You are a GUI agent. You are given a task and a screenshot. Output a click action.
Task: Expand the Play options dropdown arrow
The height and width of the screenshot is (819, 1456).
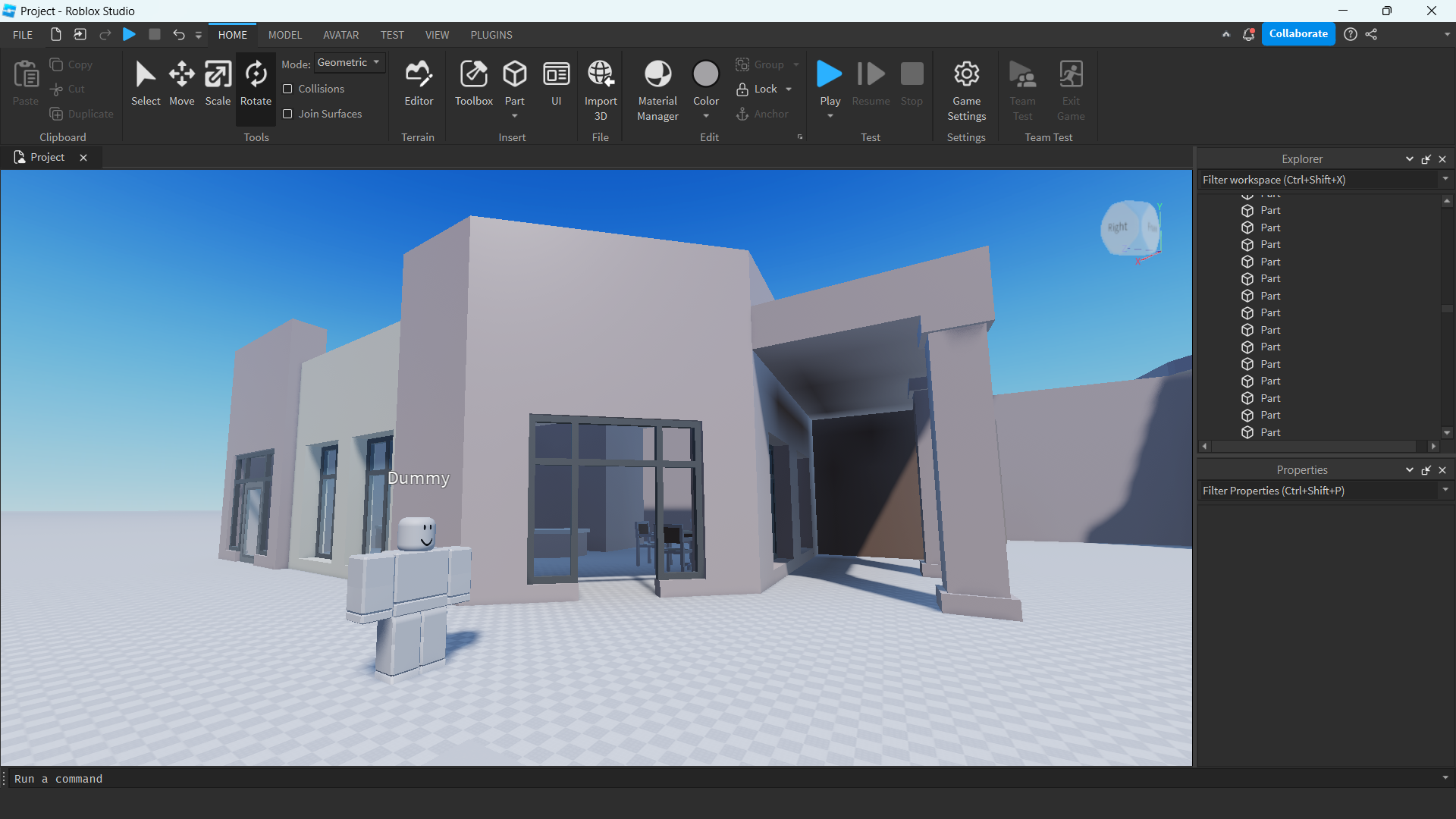pos(830,116)
